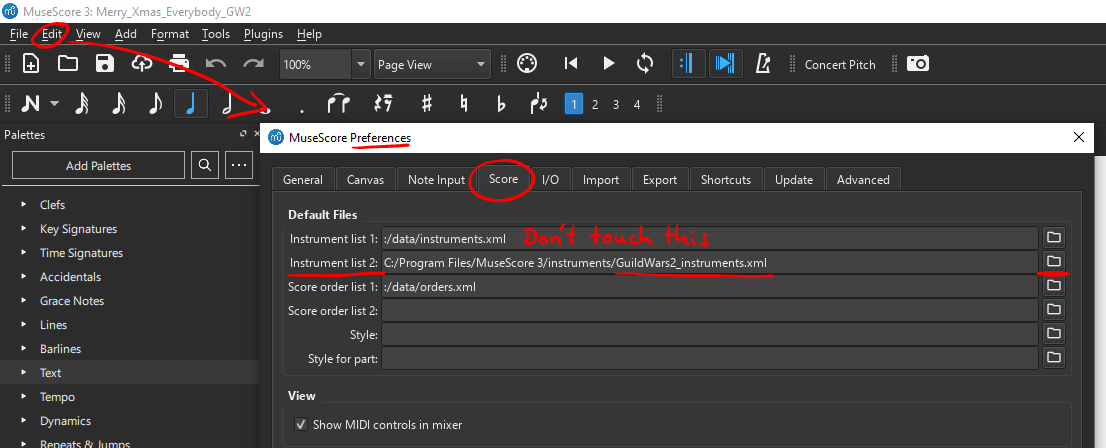This screenshot has height=448, width=1106.
Task: Apply natural accidental
Action: [463, 104]
